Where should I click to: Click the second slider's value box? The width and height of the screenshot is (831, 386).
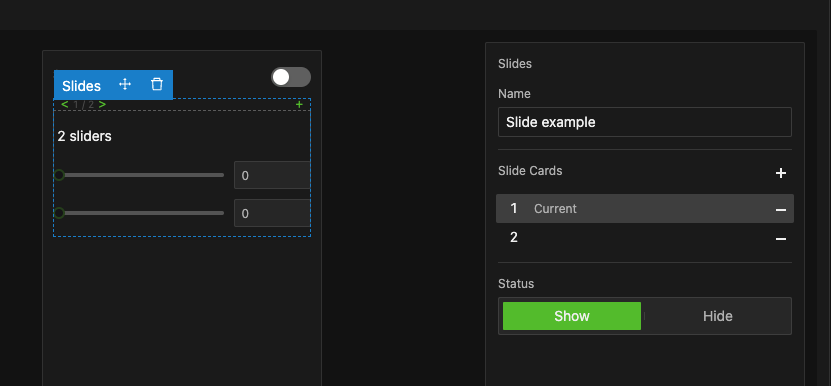click(272, 213)
